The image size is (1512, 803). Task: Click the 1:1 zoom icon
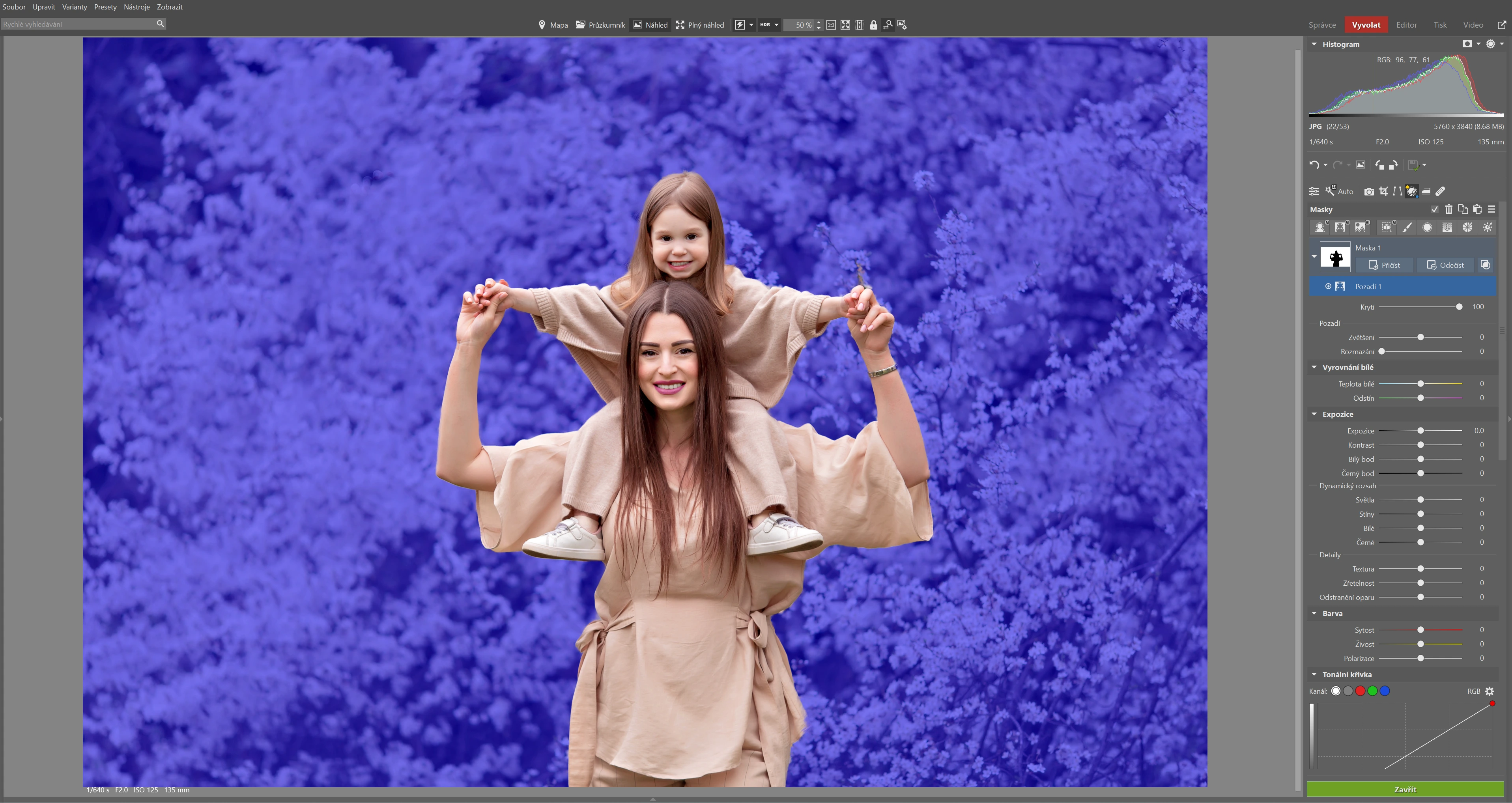click(830, 25)
